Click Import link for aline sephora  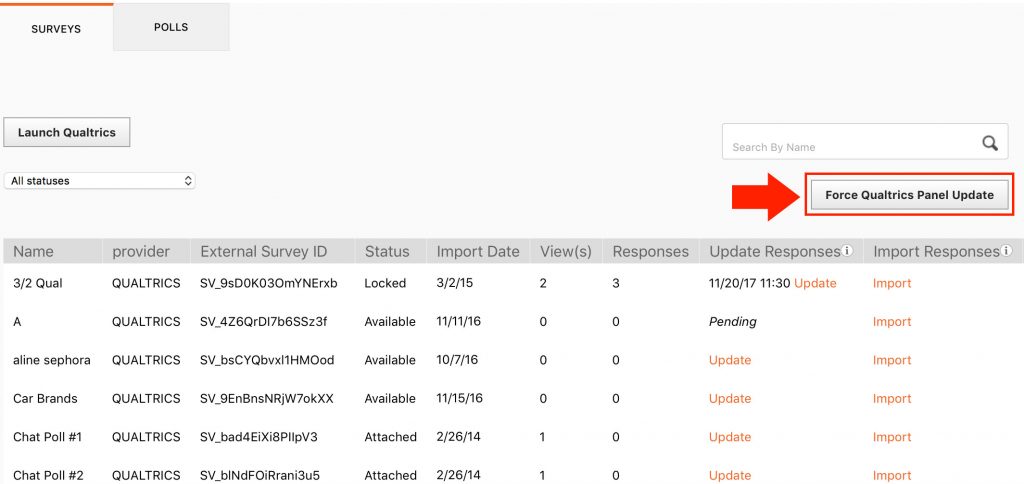pos(892,361)
